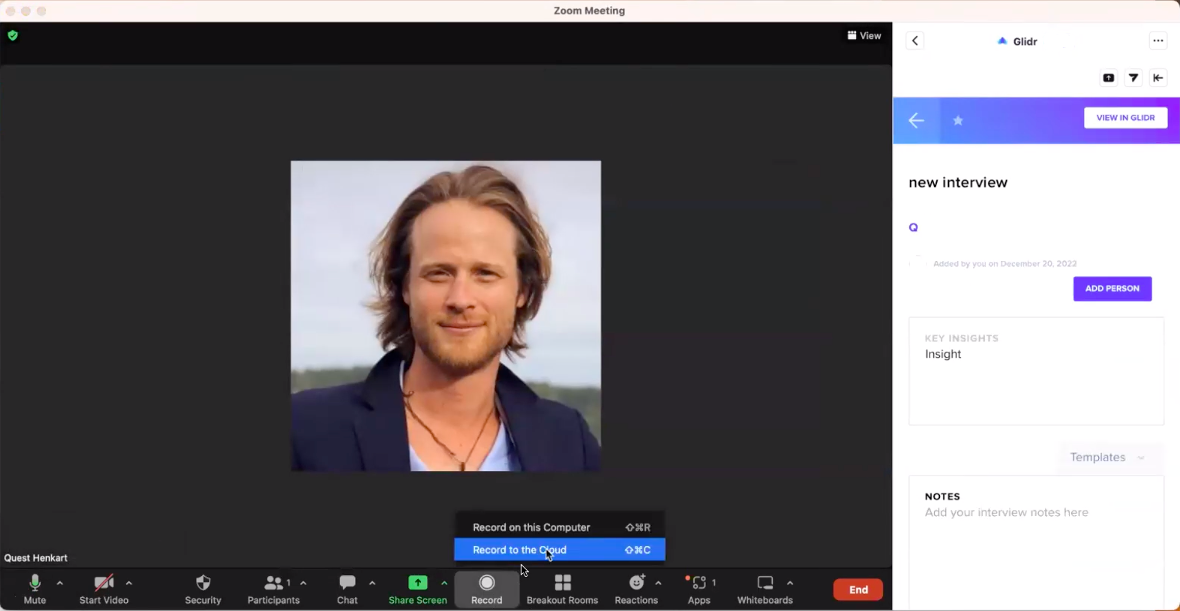Viewport: 1180px width, 611px height.
Task: Open the Chat panel
Action: [x=347, y=589]
